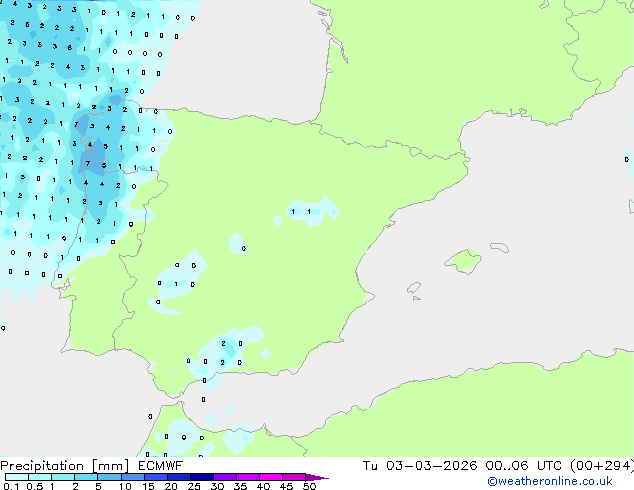Select the legend swatch between 2 and 5
634x490 pixels.
(x=86, y=477)
